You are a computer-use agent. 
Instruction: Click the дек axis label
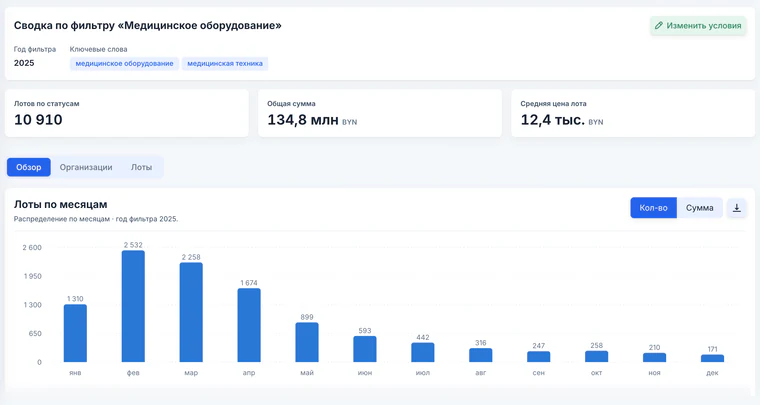point(712,373)
